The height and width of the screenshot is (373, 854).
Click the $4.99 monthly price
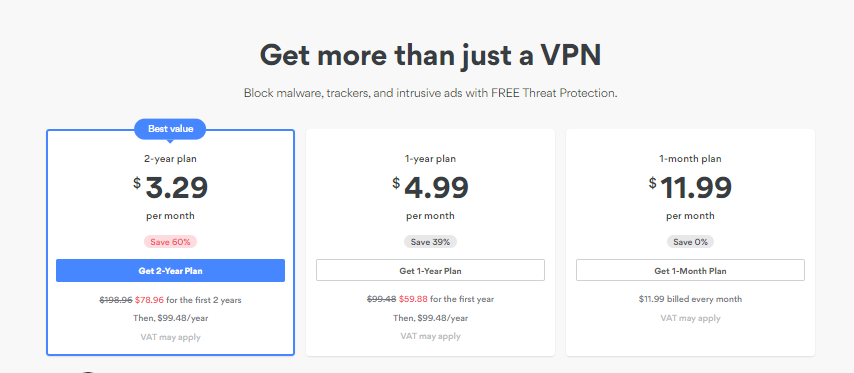(x=430, y=187)
